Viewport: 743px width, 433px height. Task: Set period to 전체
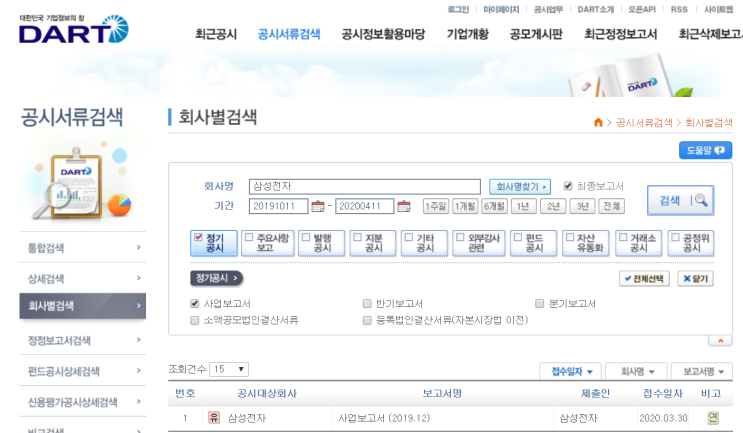pyautogui.click(x=612, y=206)
